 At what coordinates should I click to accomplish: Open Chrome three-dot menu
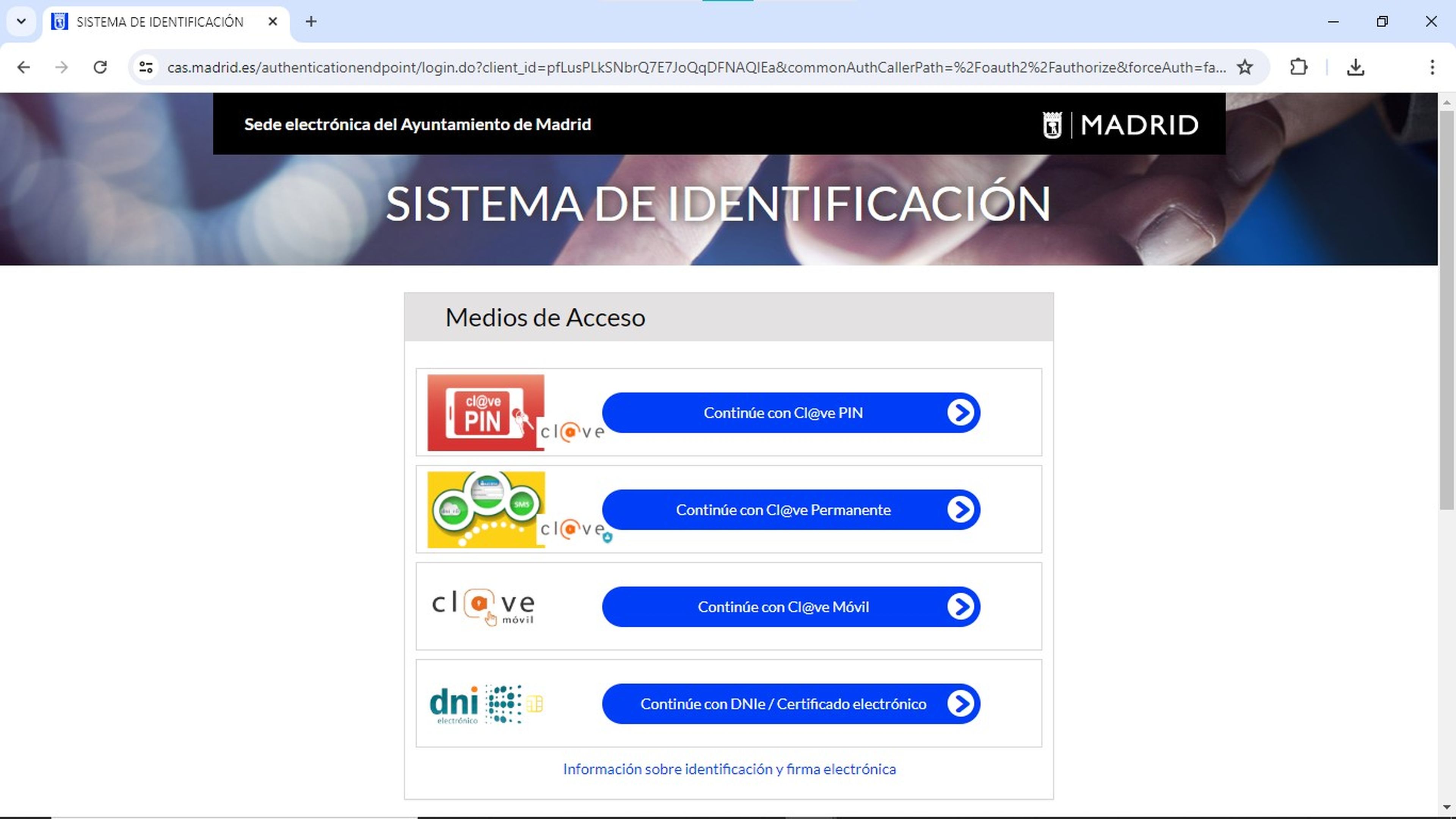(x=1432, y=67)
